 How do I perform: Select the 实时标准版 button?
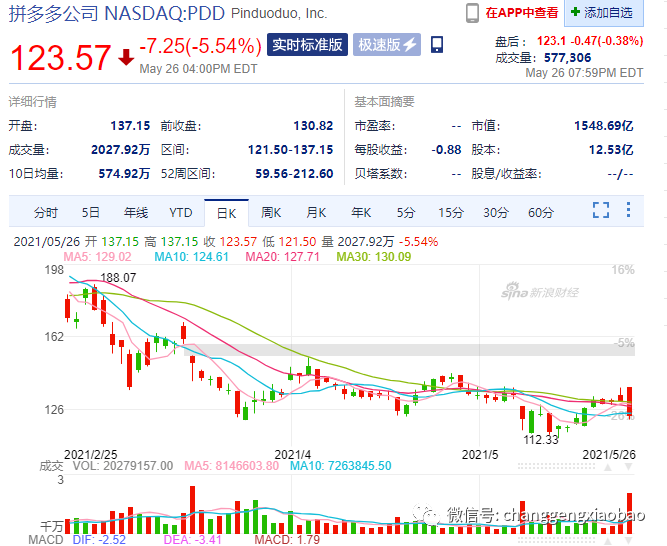click(307, 45)
